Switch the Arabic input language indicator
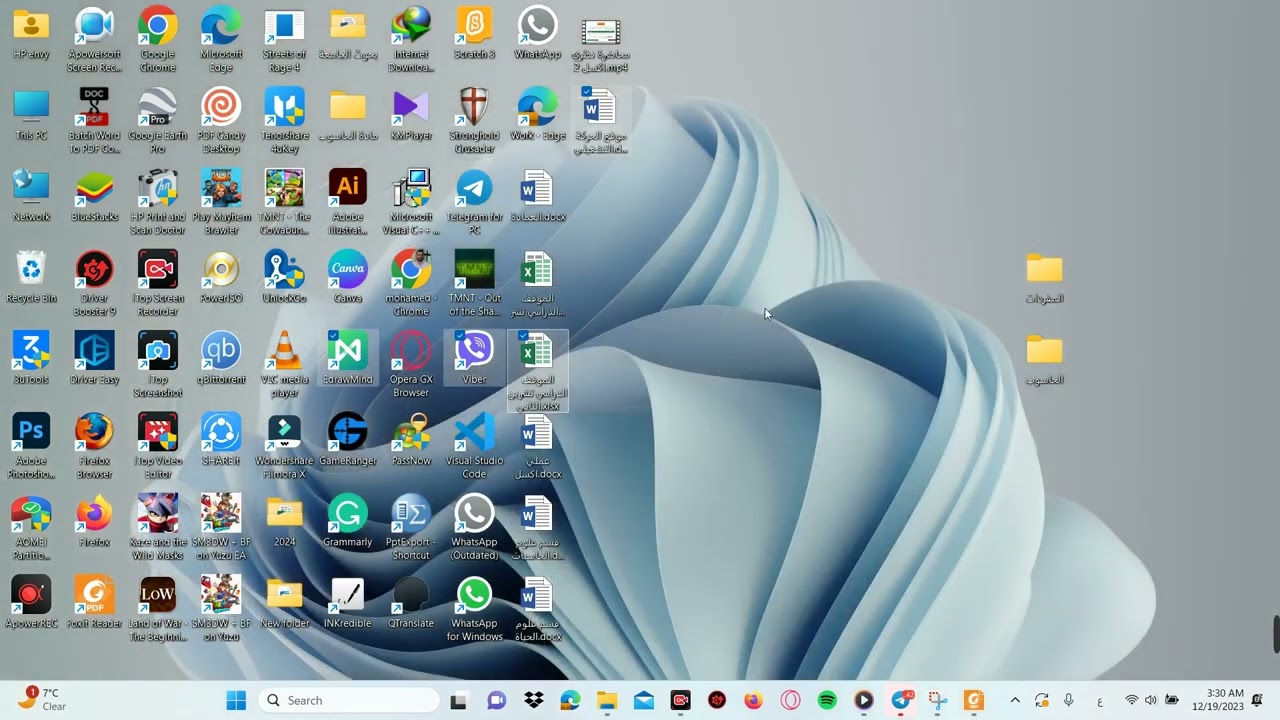1280x720 pixels. (1100, 700)
